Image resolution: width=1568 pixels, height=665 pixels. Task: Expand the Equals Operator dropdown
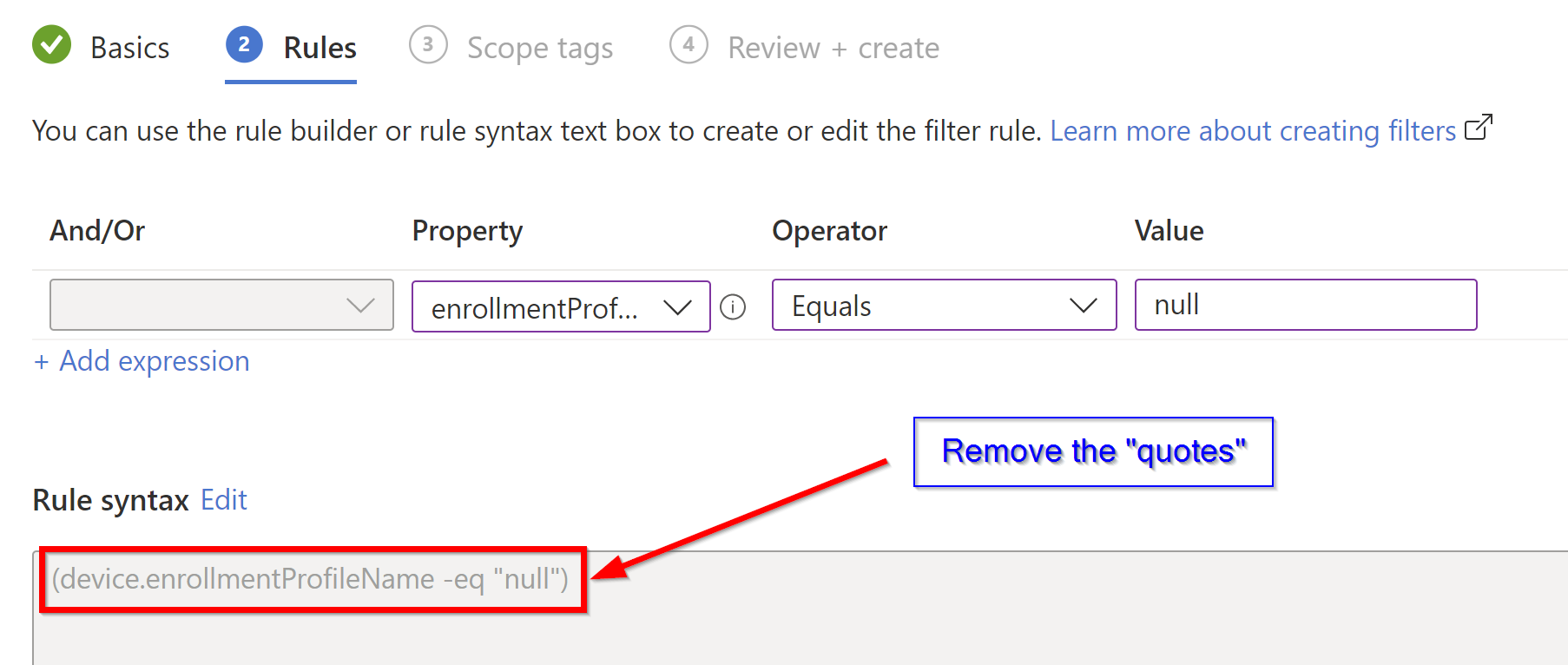944,306
